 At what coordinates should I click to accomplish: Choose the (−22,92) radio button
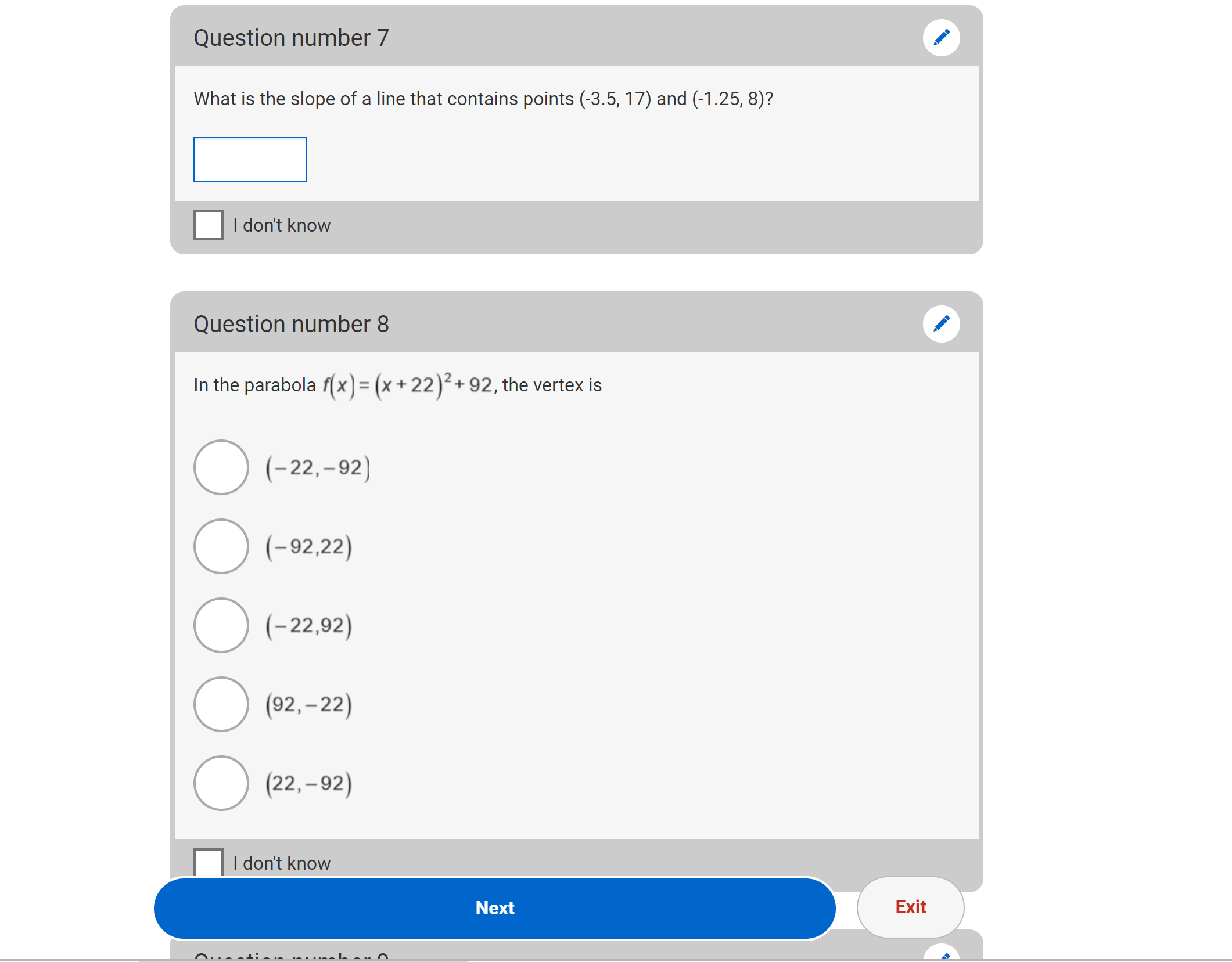tap(221, 625)
